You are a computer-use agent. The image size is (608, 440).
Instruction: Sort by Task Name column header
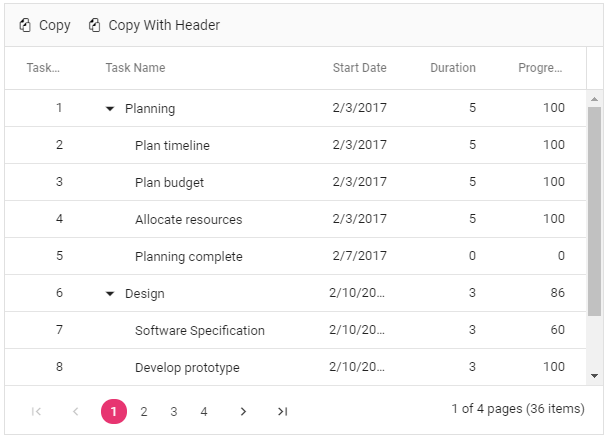135,68
